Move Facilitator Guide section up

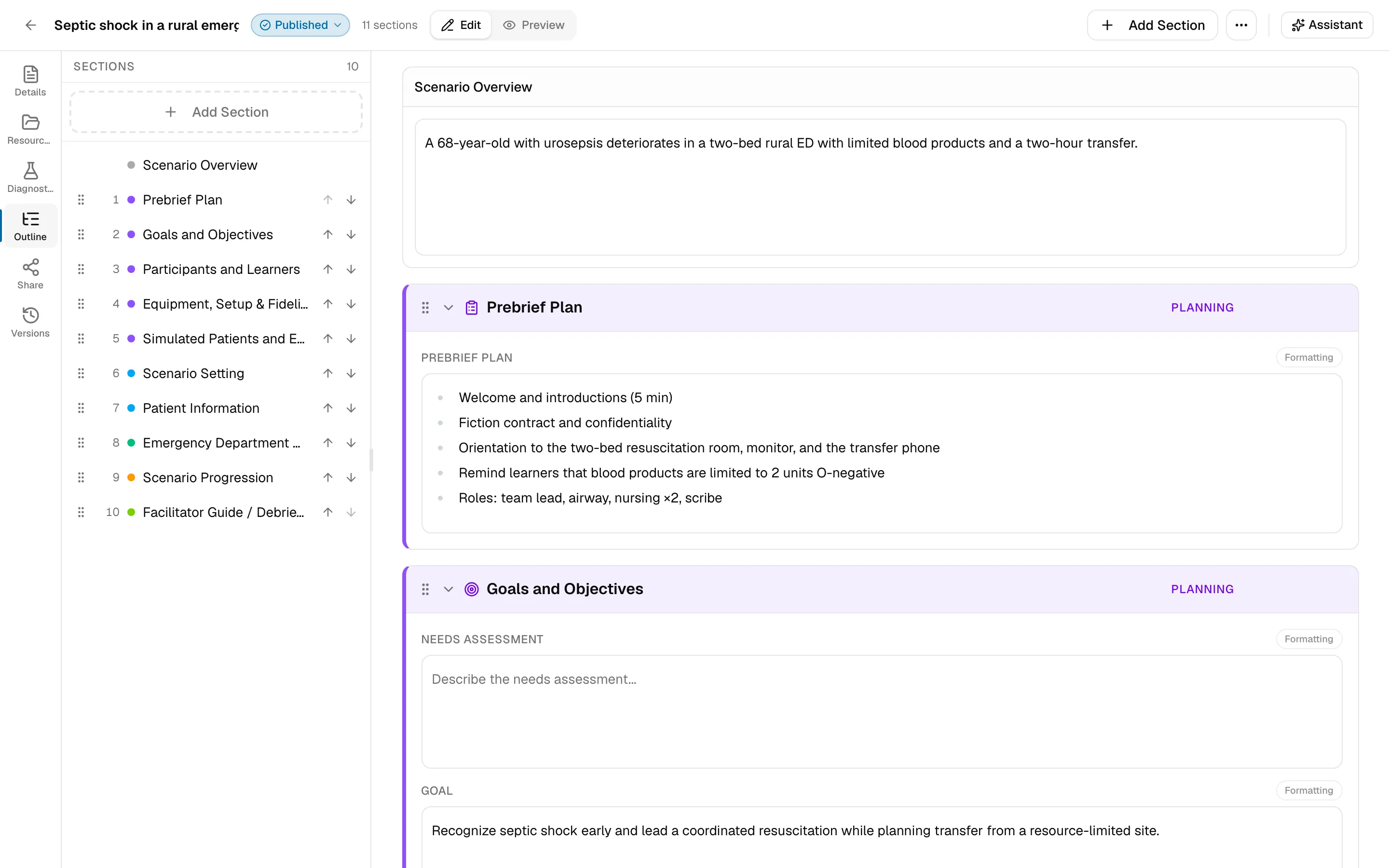tap(328, 512)
